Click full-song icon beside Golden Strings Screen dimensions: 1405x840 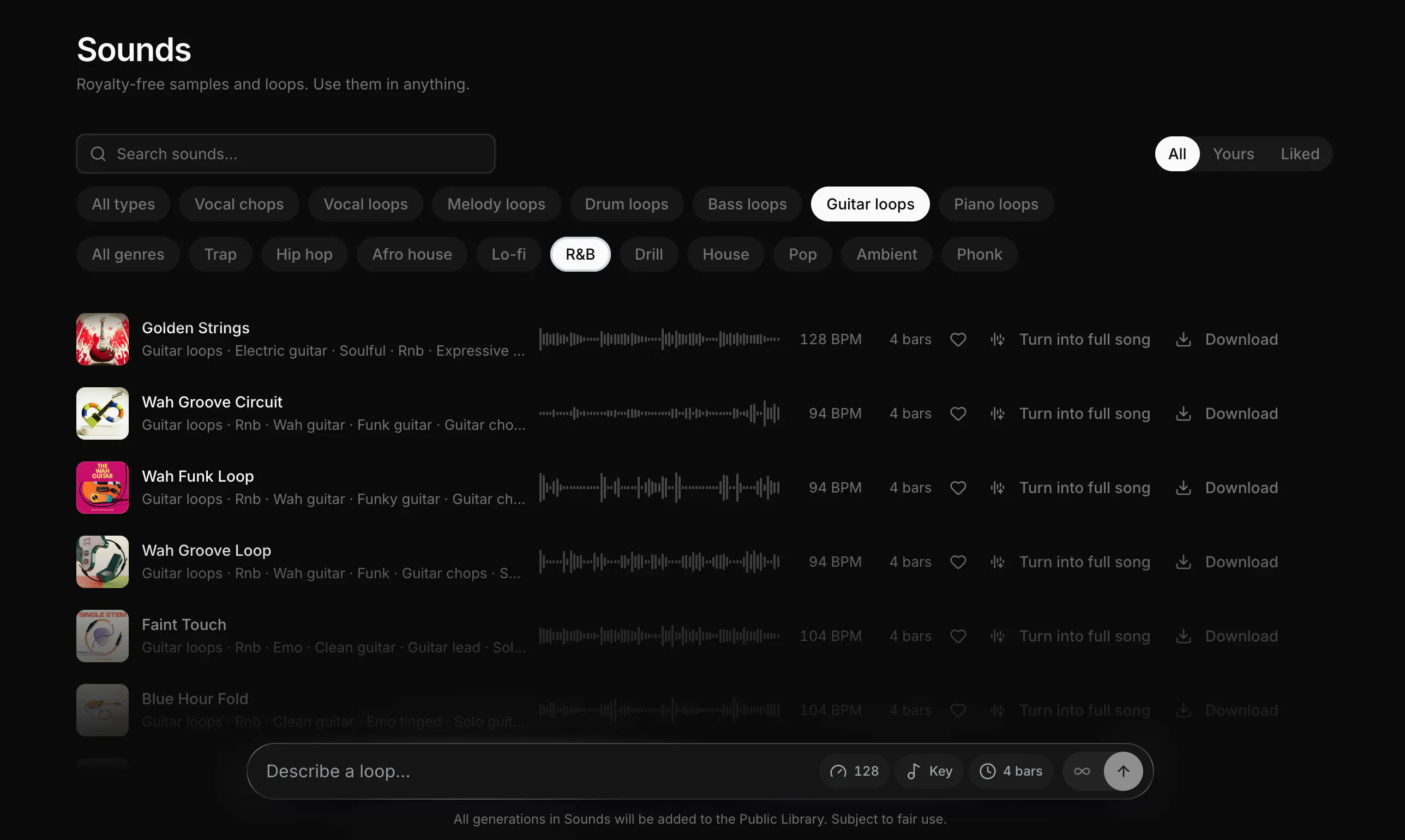point(998,340)
